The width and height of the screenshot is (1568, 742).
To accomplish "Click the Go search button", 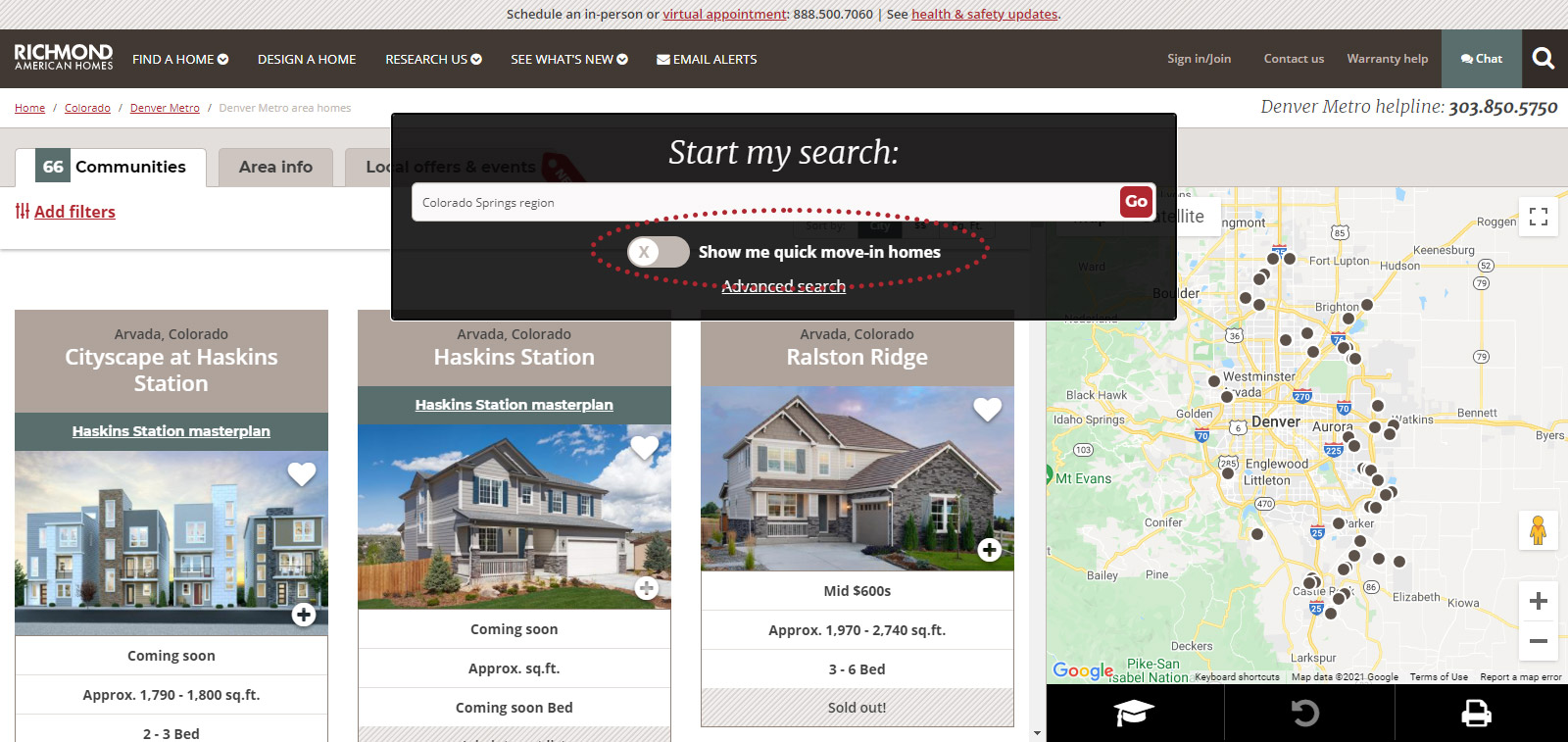I will click(x=1136, y=202).
